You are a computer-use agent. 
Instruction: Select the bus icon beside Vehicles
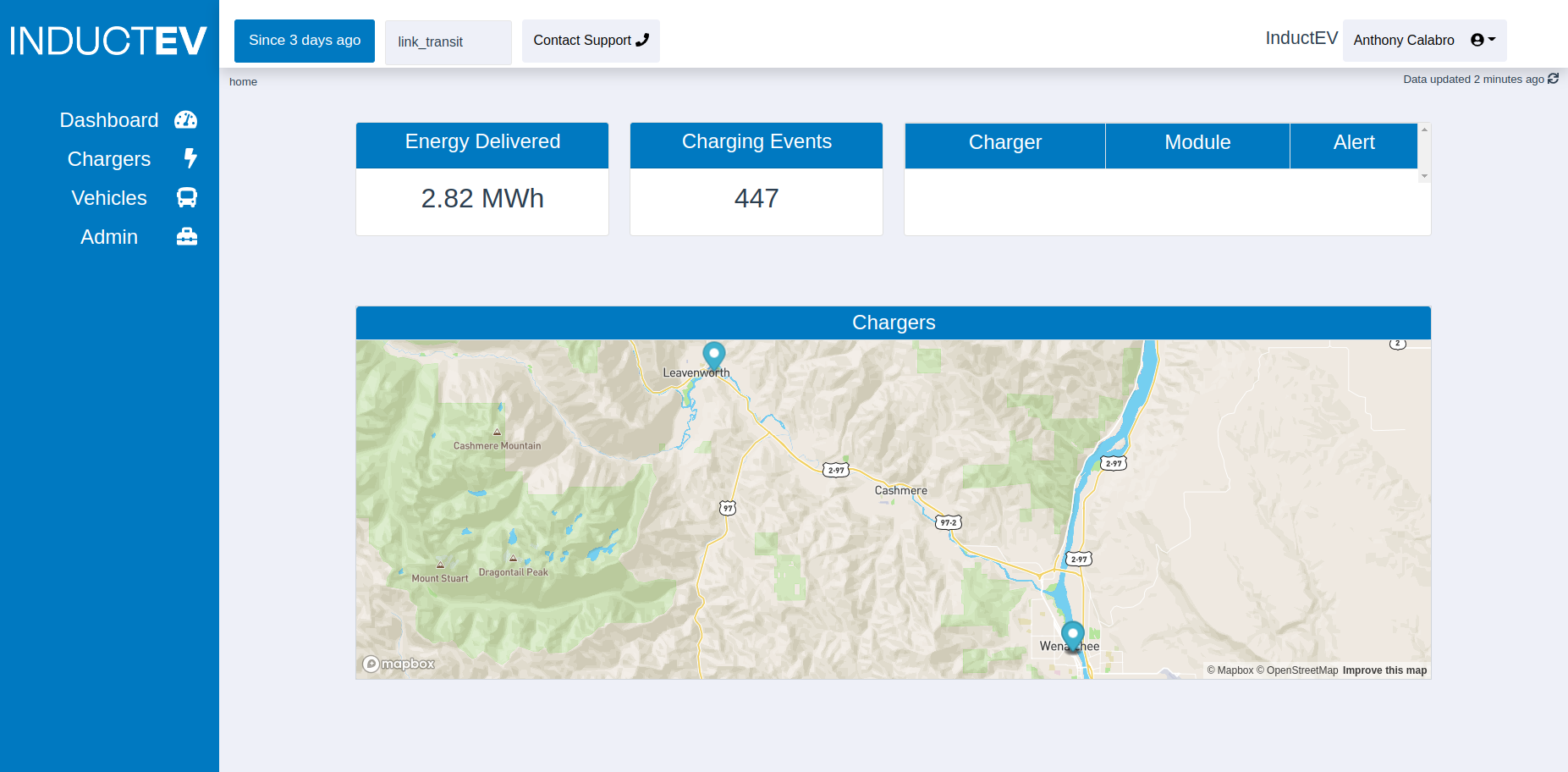click(x=185, y=197)
